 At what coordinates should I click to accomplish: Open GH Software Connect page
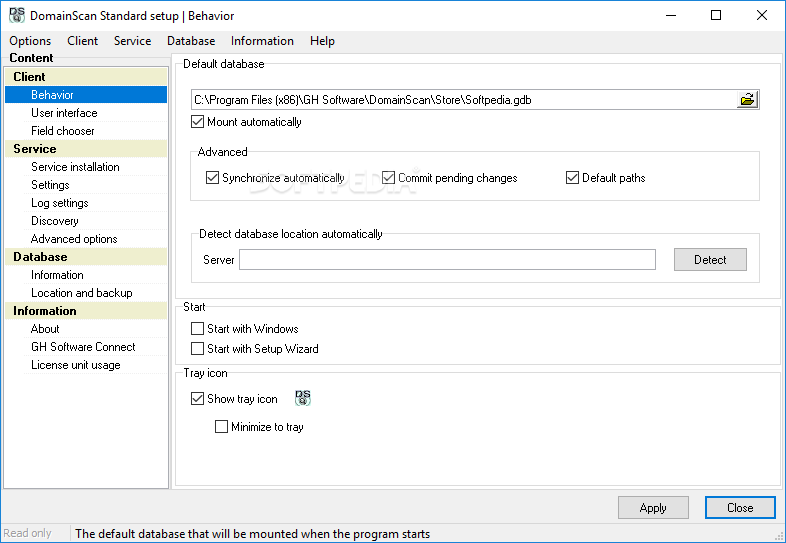tap(86, 347)
